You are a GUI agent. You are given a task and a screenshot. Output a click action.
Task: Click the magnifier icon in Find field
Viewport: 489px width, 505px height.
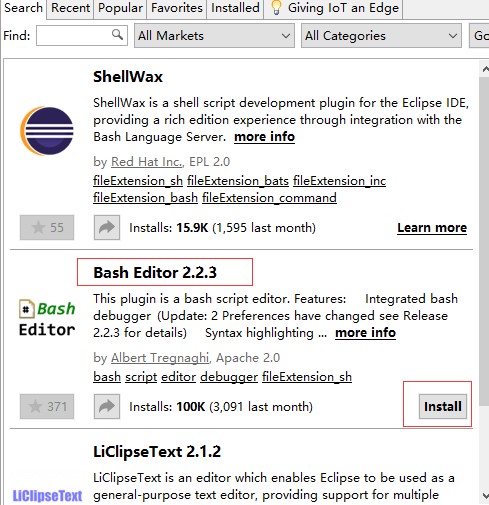(x=117, y=34)
